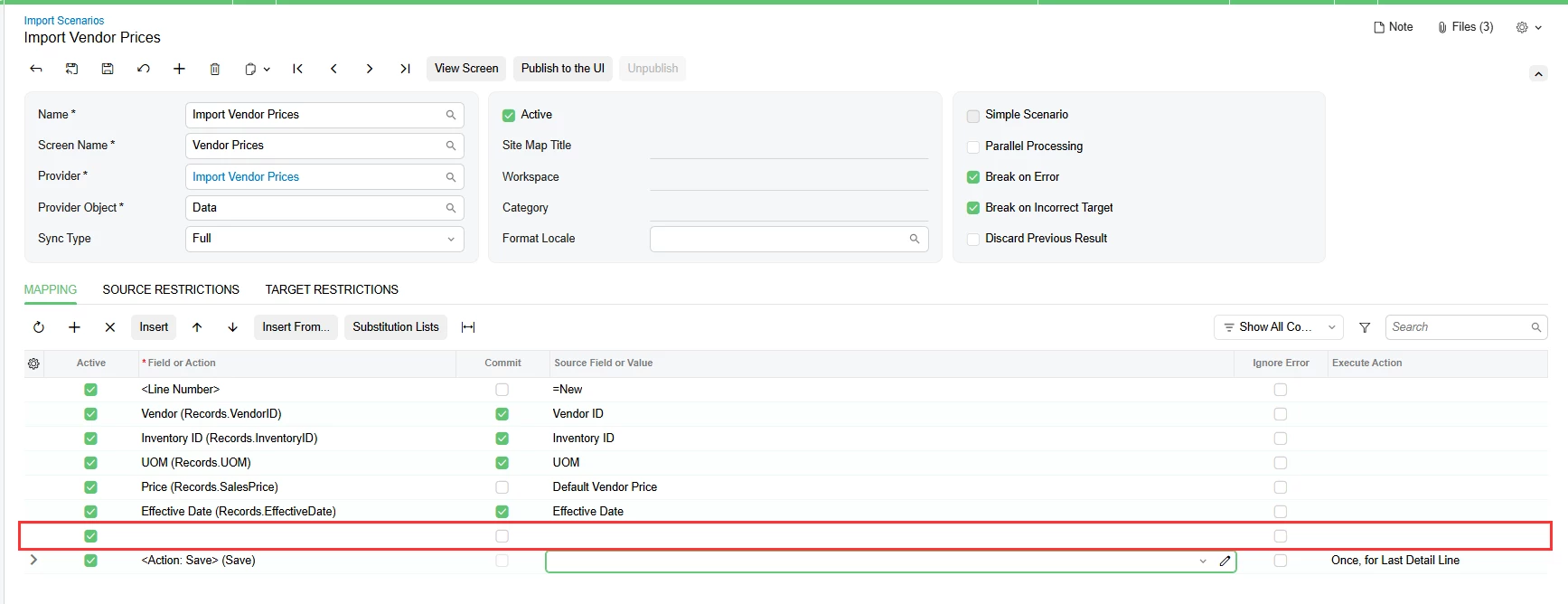Click the Unpublish button
Screen dimensions: 1568x604
653,69
